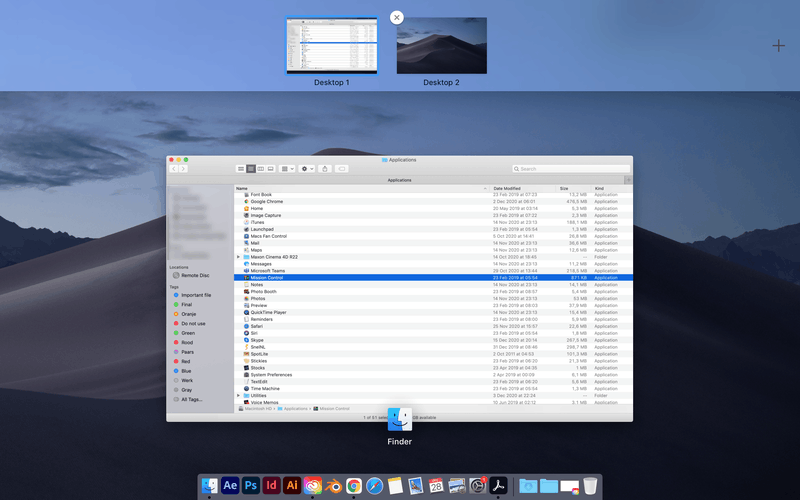Screen dimensions: 800x500
Task: Switch to the Desktop 2 thumbnail
Action: point(441,46)
